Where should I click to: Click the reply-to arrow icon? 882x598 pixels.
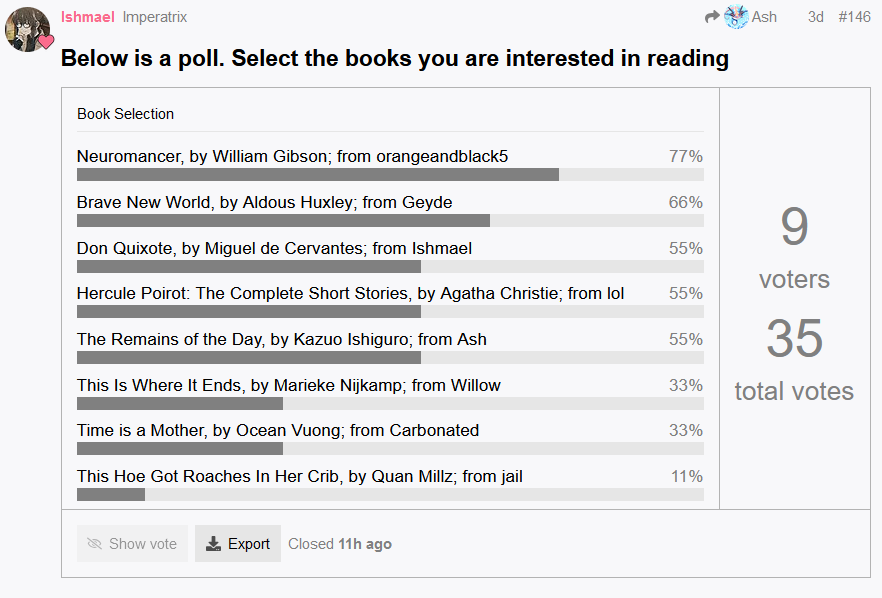(712, 17)
